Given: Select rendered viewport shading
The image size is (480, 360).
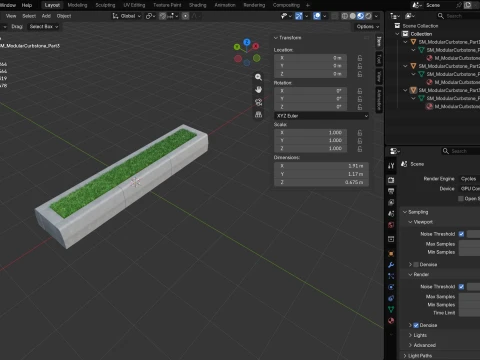Looking at the screenshot, I should [368, 16].
